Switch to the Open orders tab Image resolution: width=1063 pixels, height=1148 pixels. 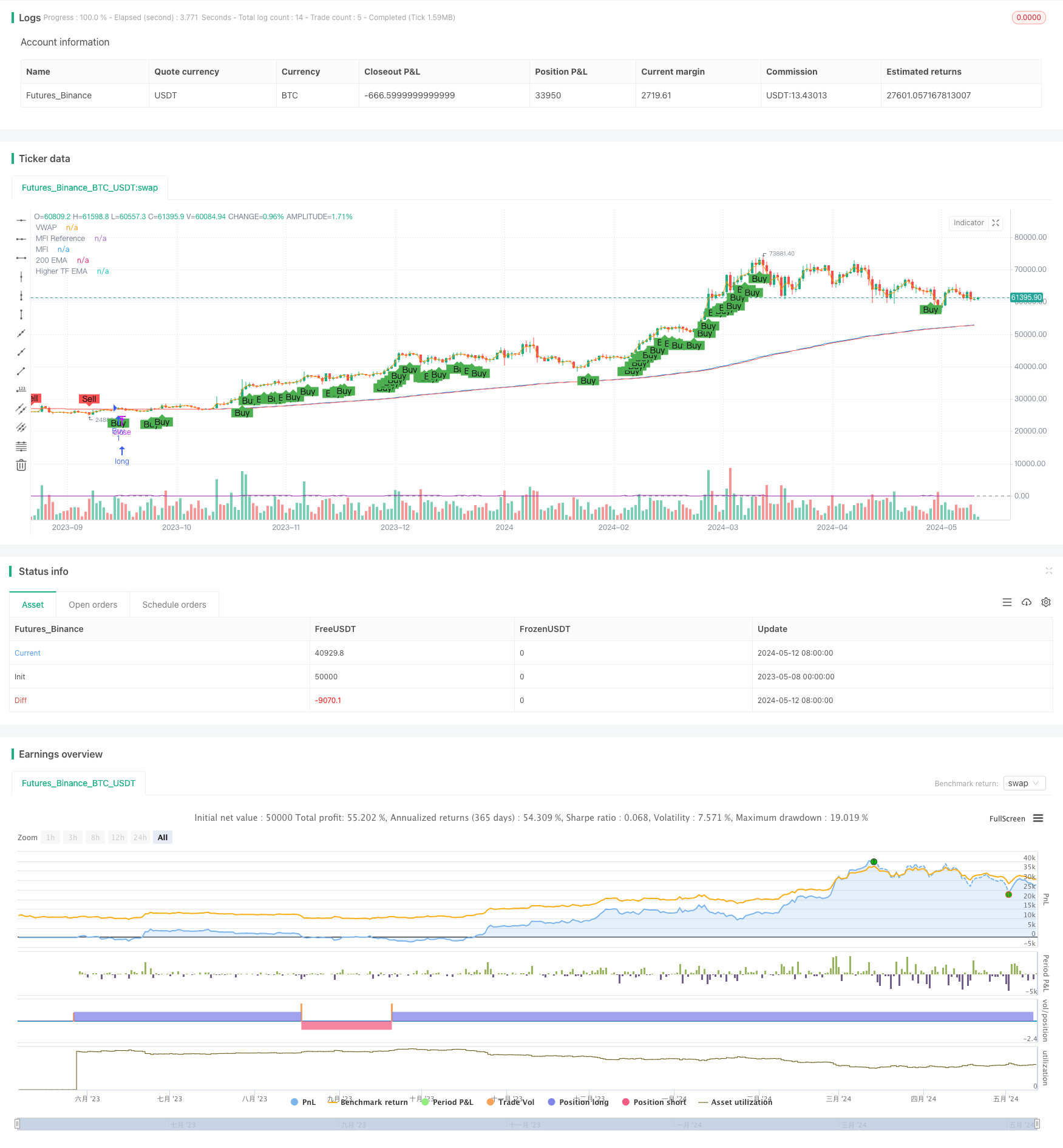92,604
